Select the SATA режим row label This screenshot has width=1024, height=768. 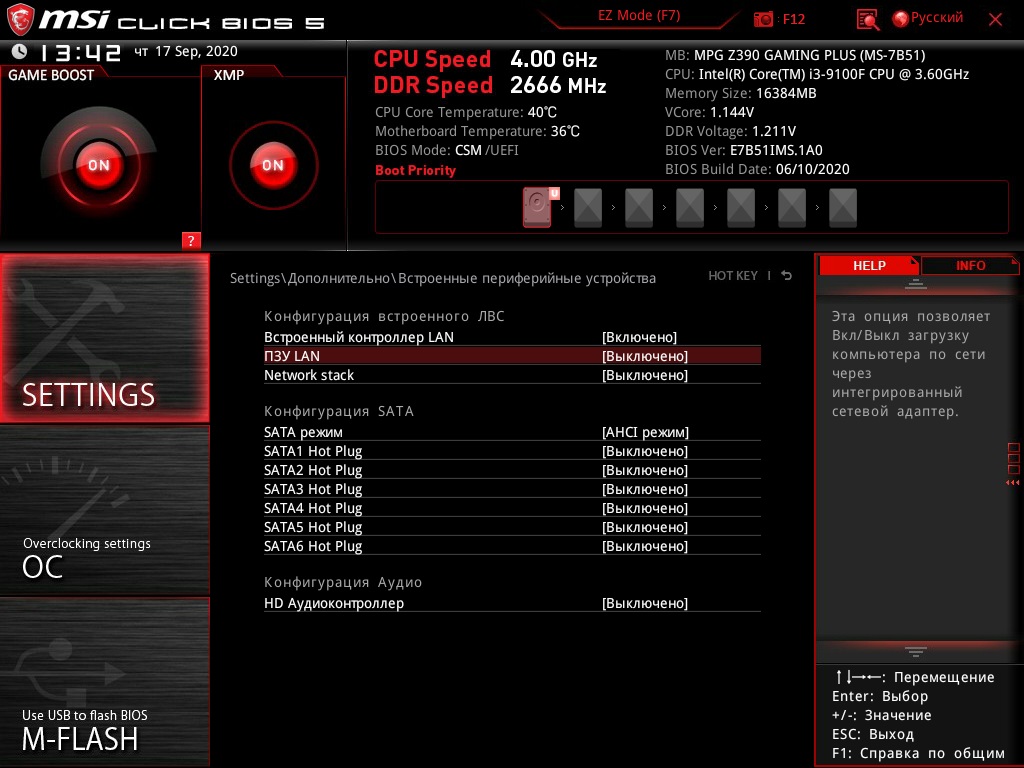tap(303, 432)
